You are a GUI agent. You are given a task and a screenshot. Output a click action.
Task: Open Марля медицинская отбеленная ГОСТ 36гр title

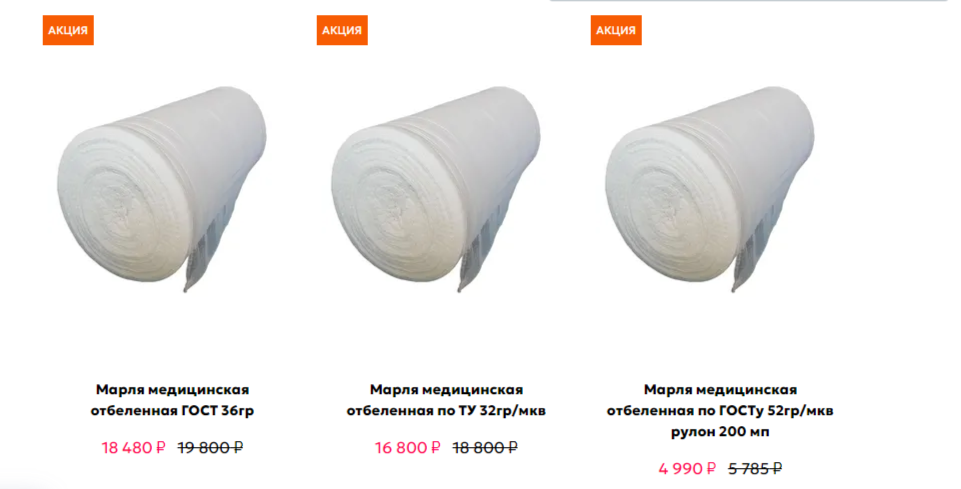[x=172, y=400]
